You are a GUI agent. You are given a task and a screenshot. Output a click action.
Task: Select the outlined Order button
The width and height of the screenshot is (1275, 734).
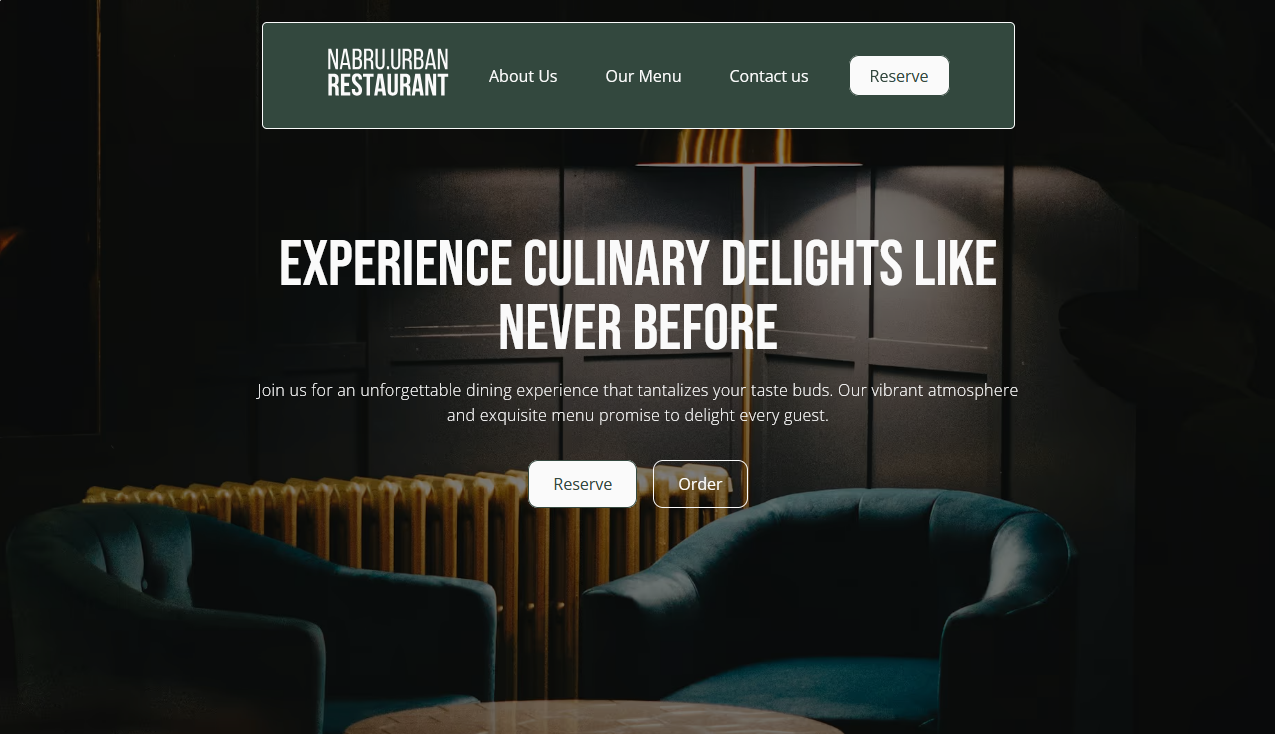click(x=700, y=484)
